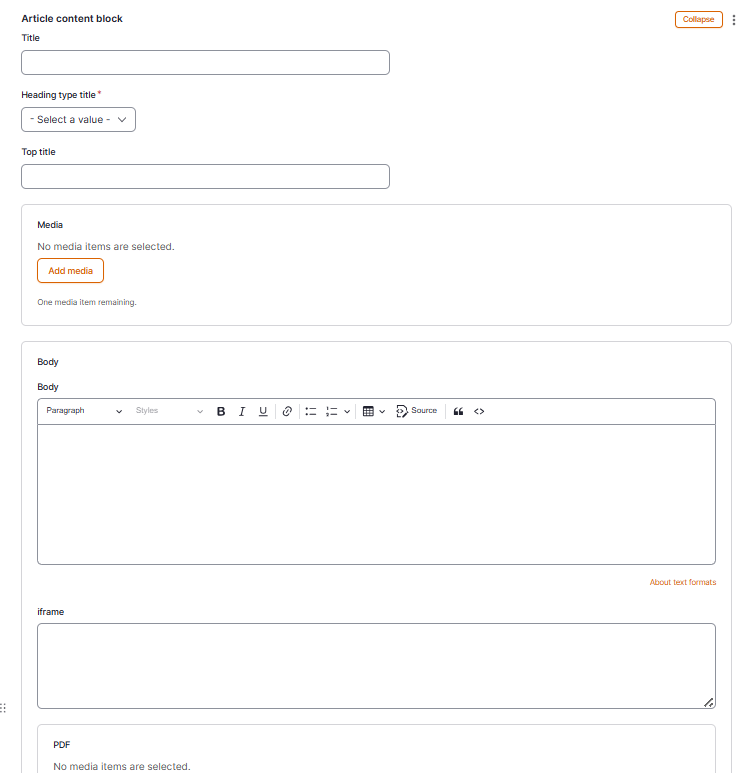Open the Paragraph heading format dropdown
This screenshot has width=740, height=773.
click(84, 411)
